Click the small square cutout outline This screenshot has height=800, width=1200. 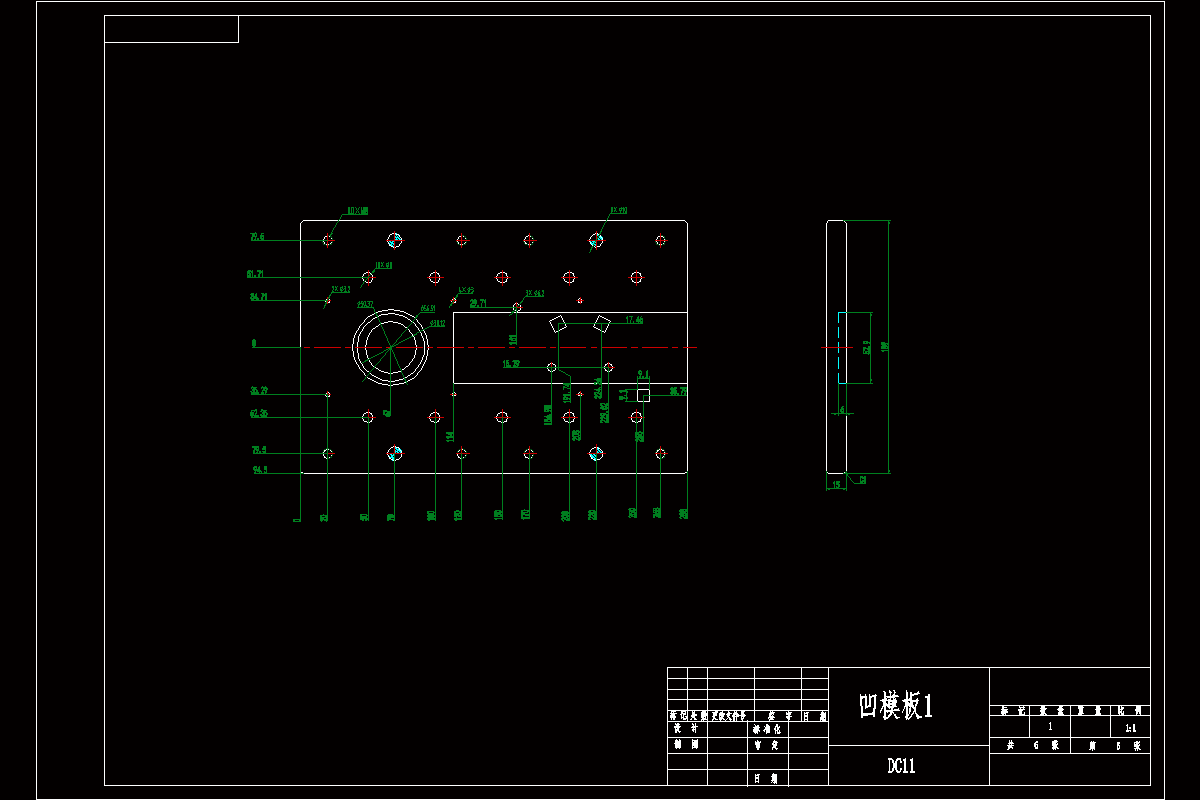tap(643, 396)
